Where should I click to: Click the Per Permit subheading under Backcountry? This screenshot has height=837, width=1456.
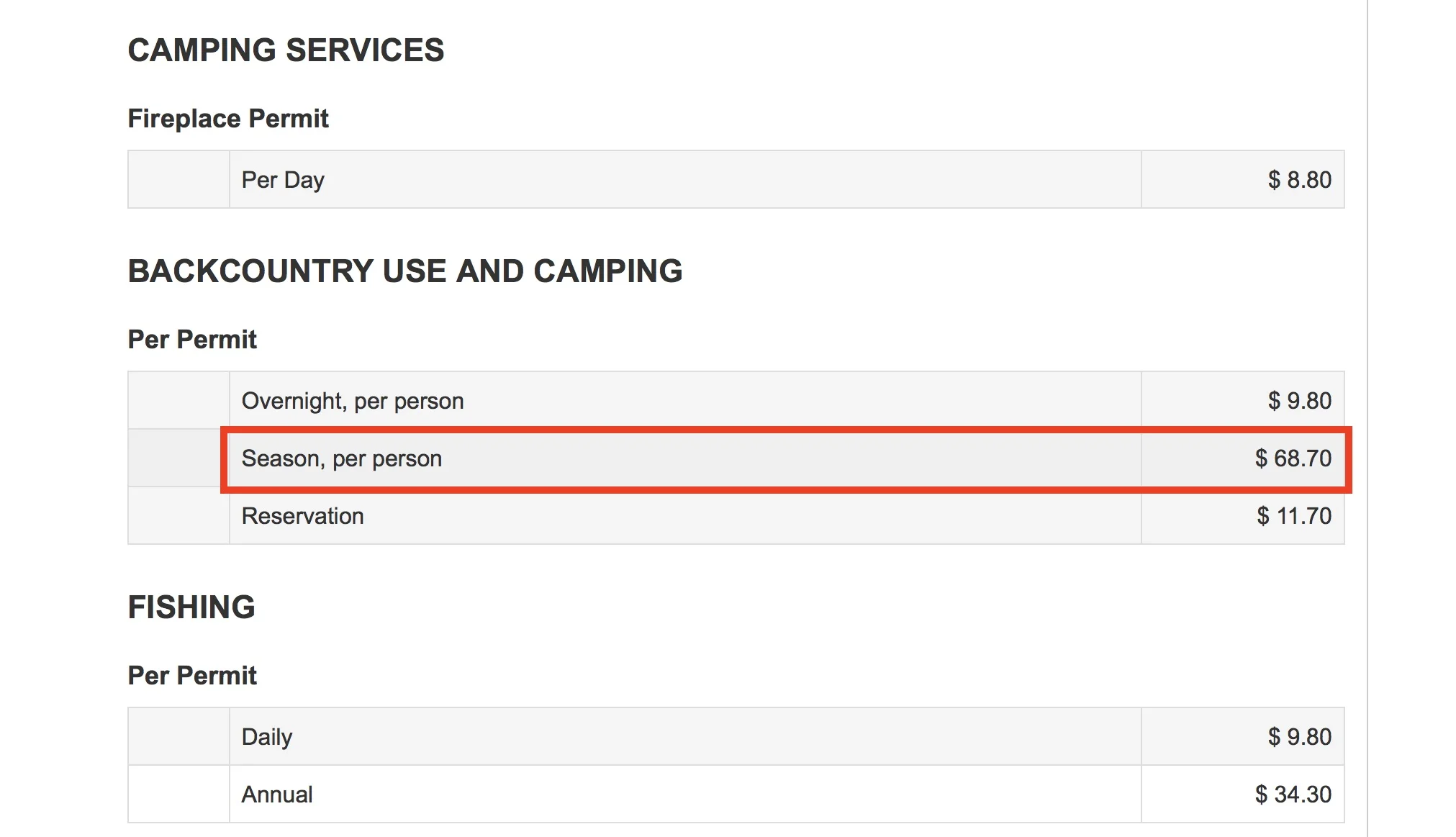[x=192, y=339]
